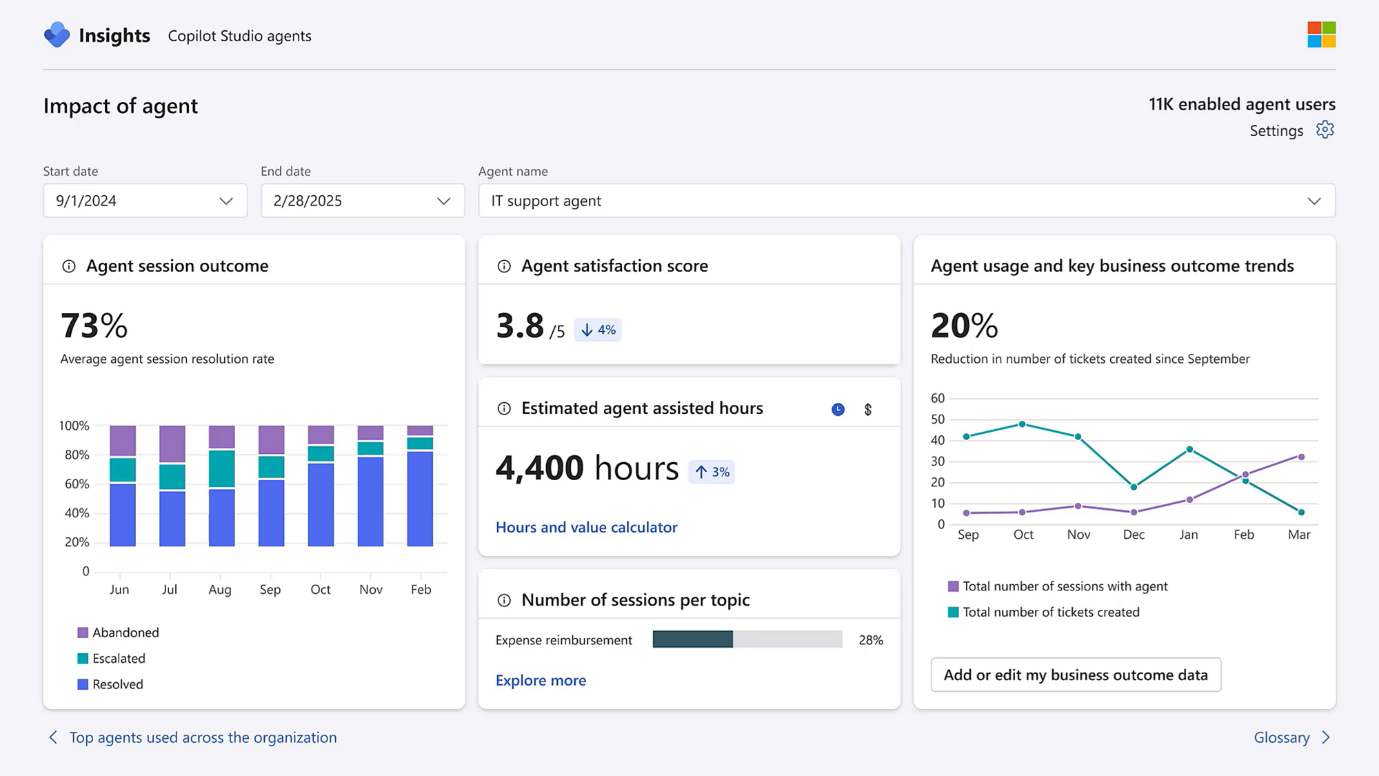The width and height of the screenshot is (1379, 776).
Task: Click the Microsoft logo in the corner
Action: (x=1321, y=35)
